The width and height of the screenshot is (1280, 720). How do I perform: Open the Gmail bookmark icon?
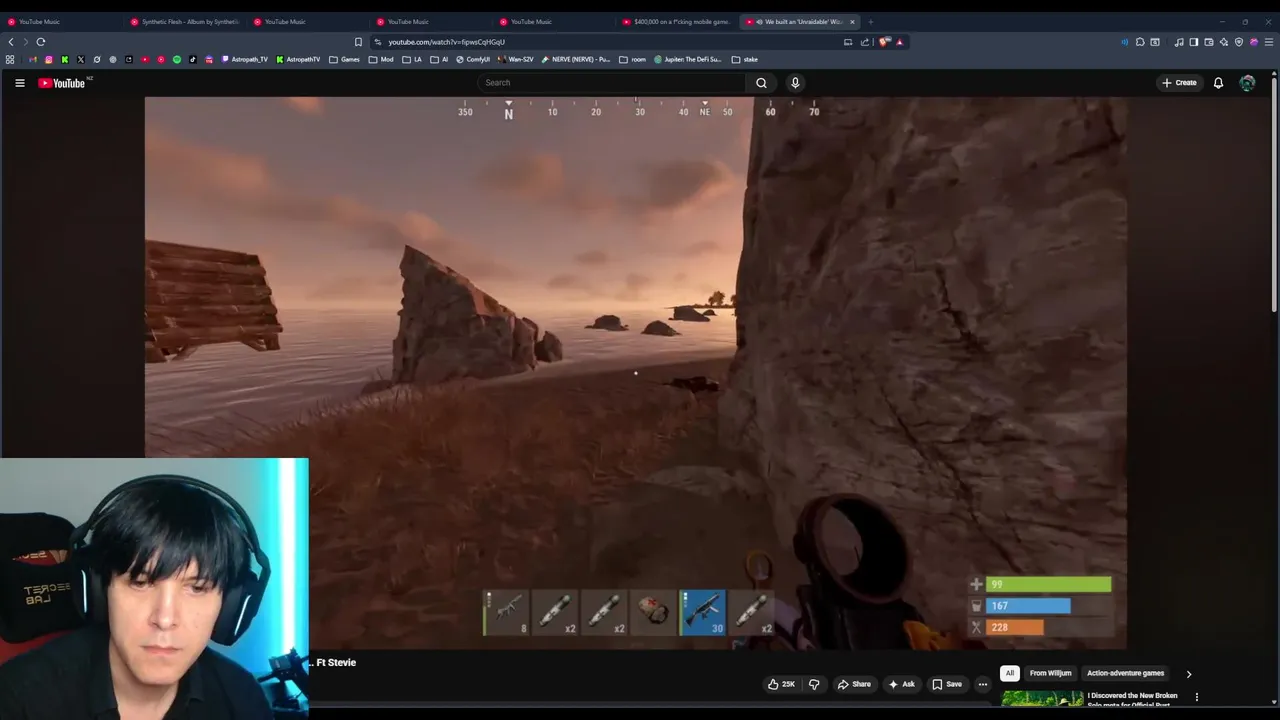click(x=33, y=60)
